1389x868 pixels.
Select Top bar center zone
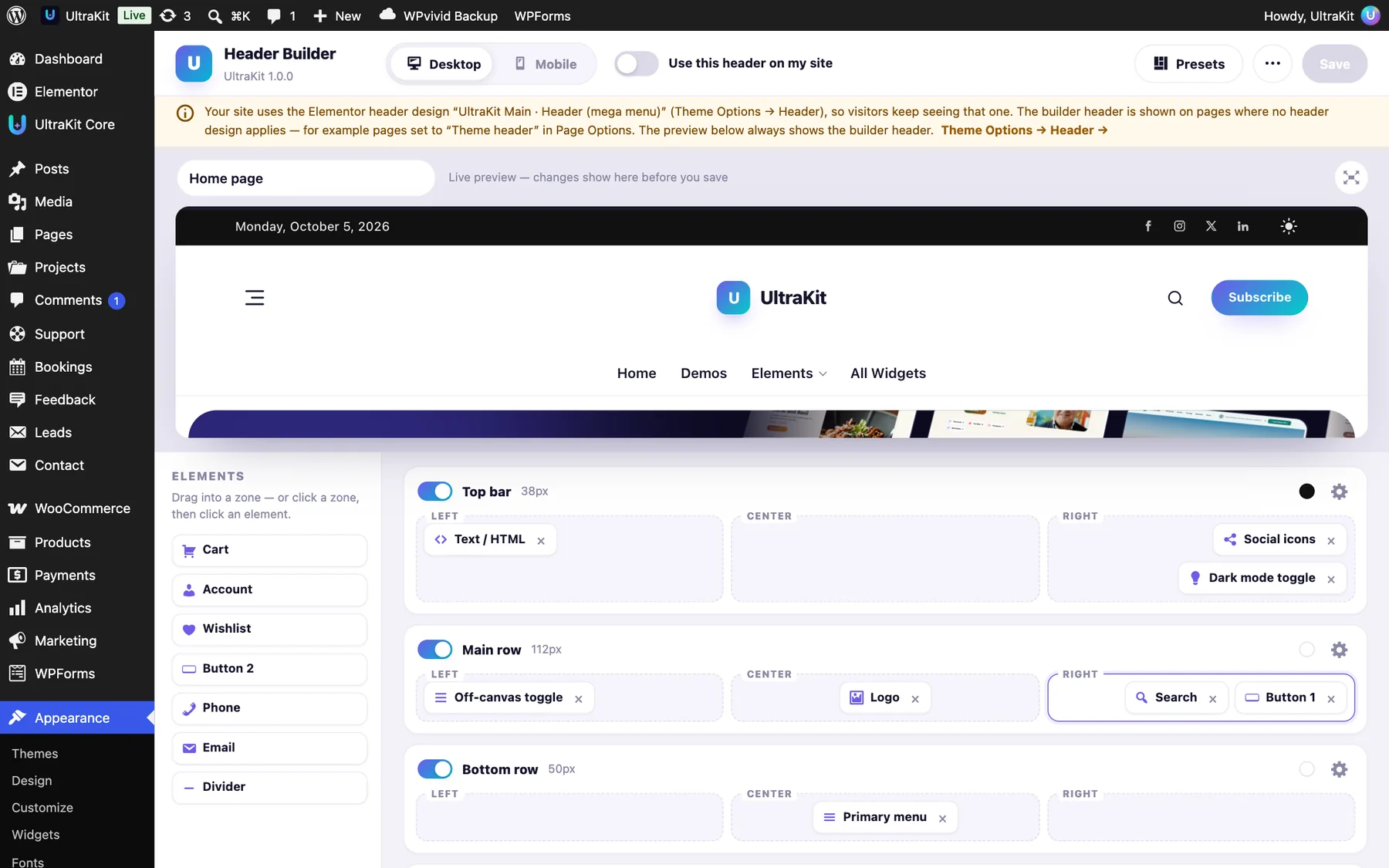885,559
